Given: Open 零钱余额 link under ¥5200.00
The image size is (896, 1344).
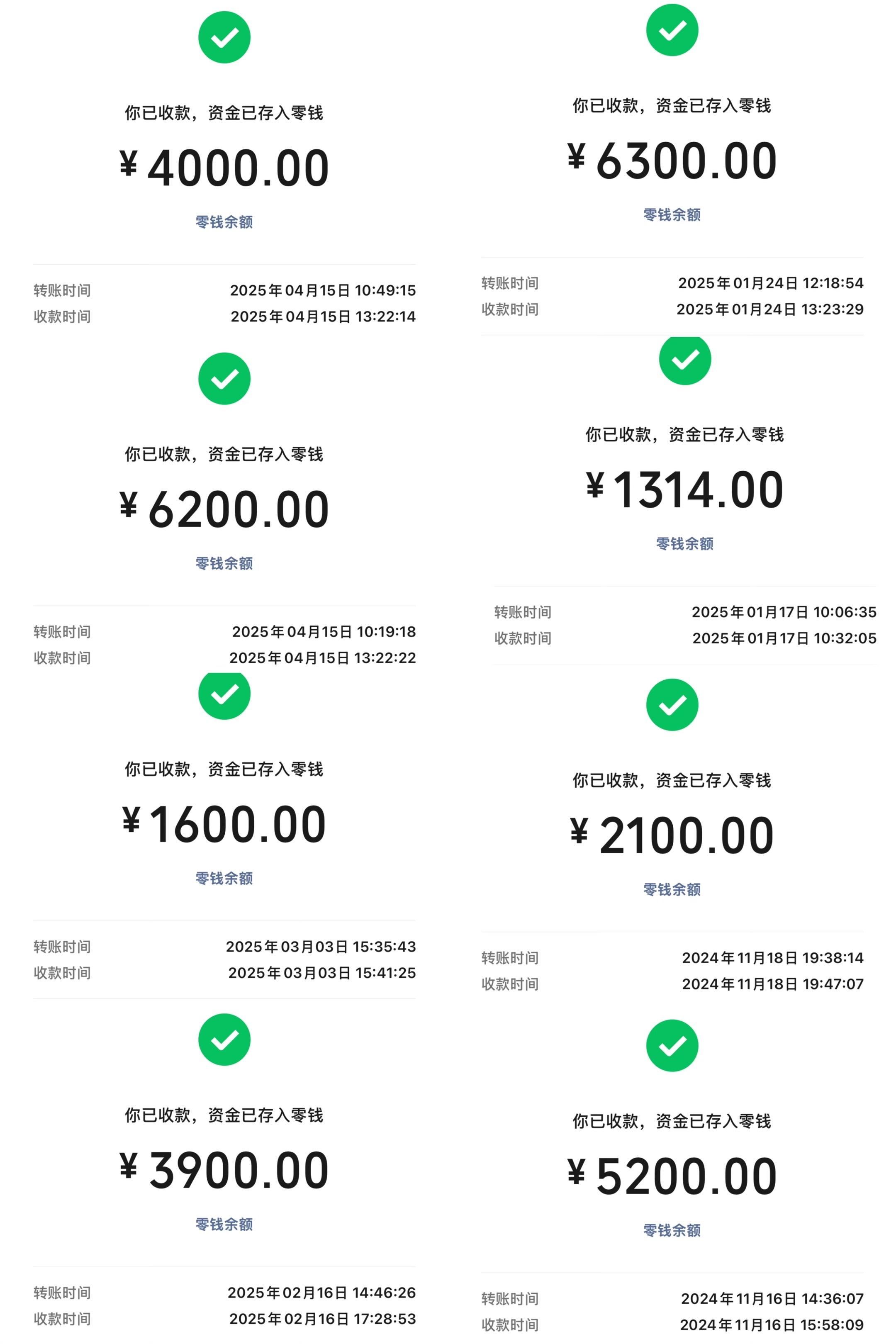Looking at the screenshot, I should pyautogui.click(x=672, y=1230).
